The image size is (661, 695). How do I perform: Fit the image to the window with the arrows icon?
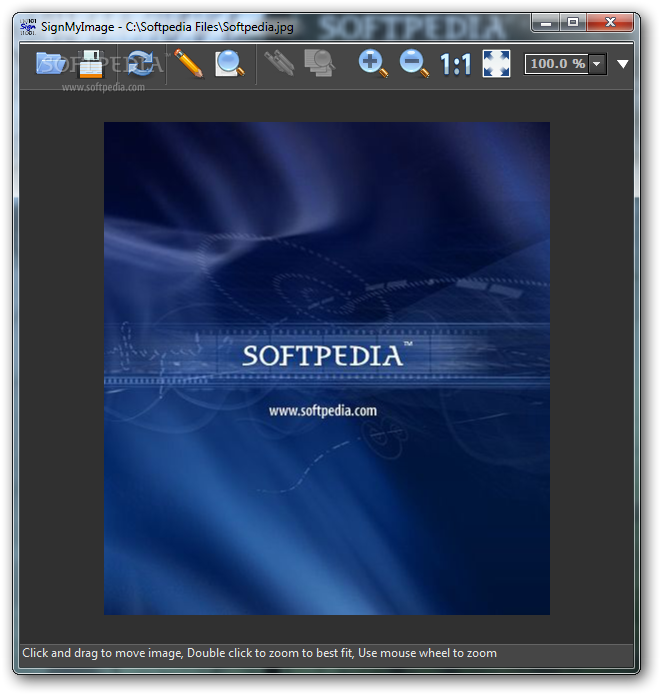coord(496,63)
